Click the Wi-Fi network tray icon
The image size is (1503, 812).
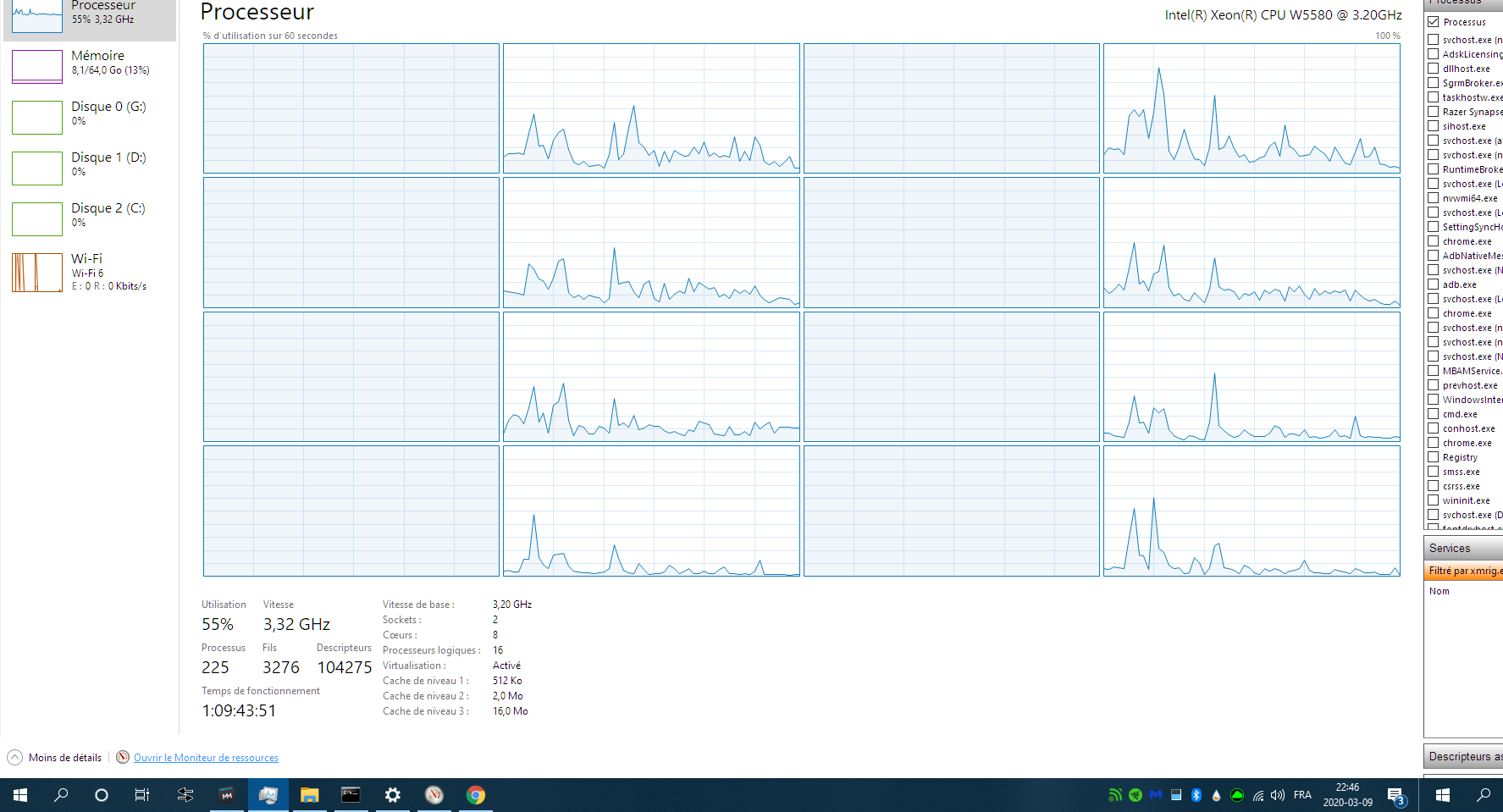1258,796
